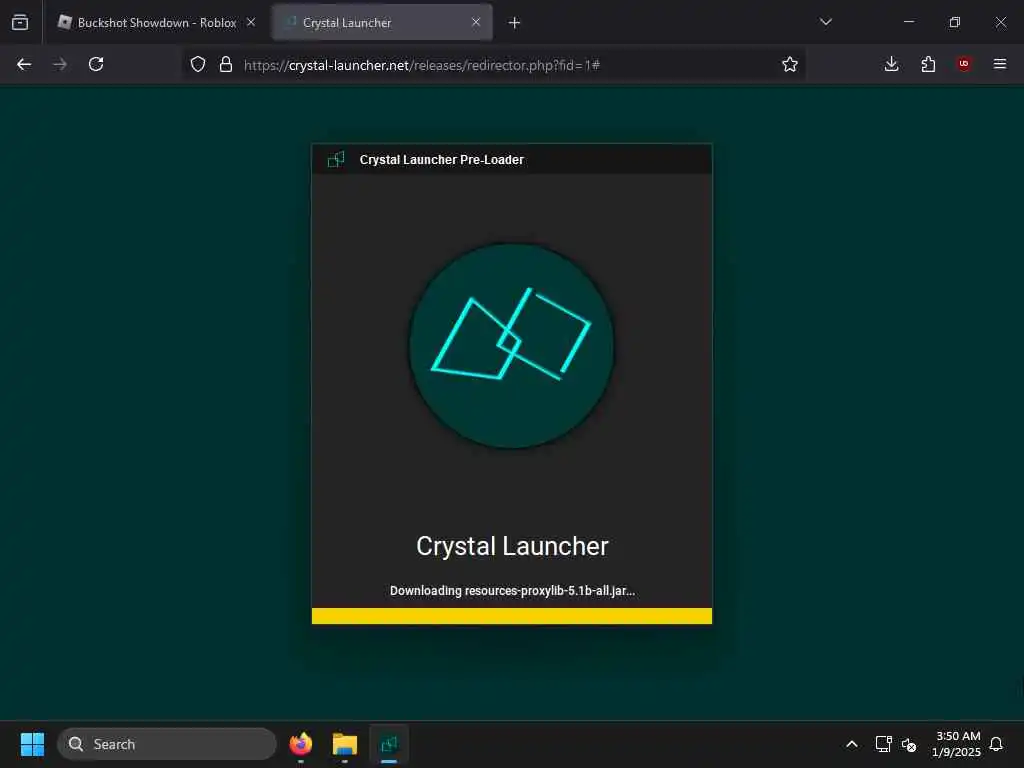Screen dimensions: 1024x768
Task: Open the extensions puzzle icon
Action: click(928, 64)
